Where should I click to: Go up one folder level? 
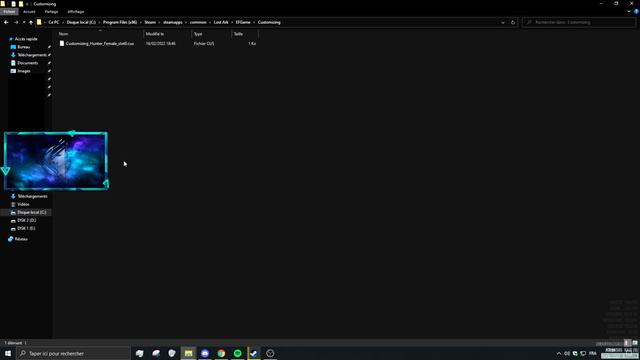31,22
